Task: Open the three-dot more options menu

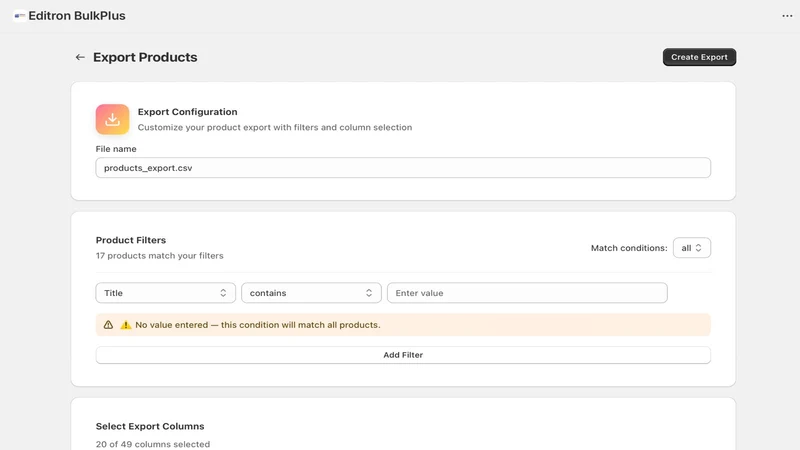Action: point(787,16)
